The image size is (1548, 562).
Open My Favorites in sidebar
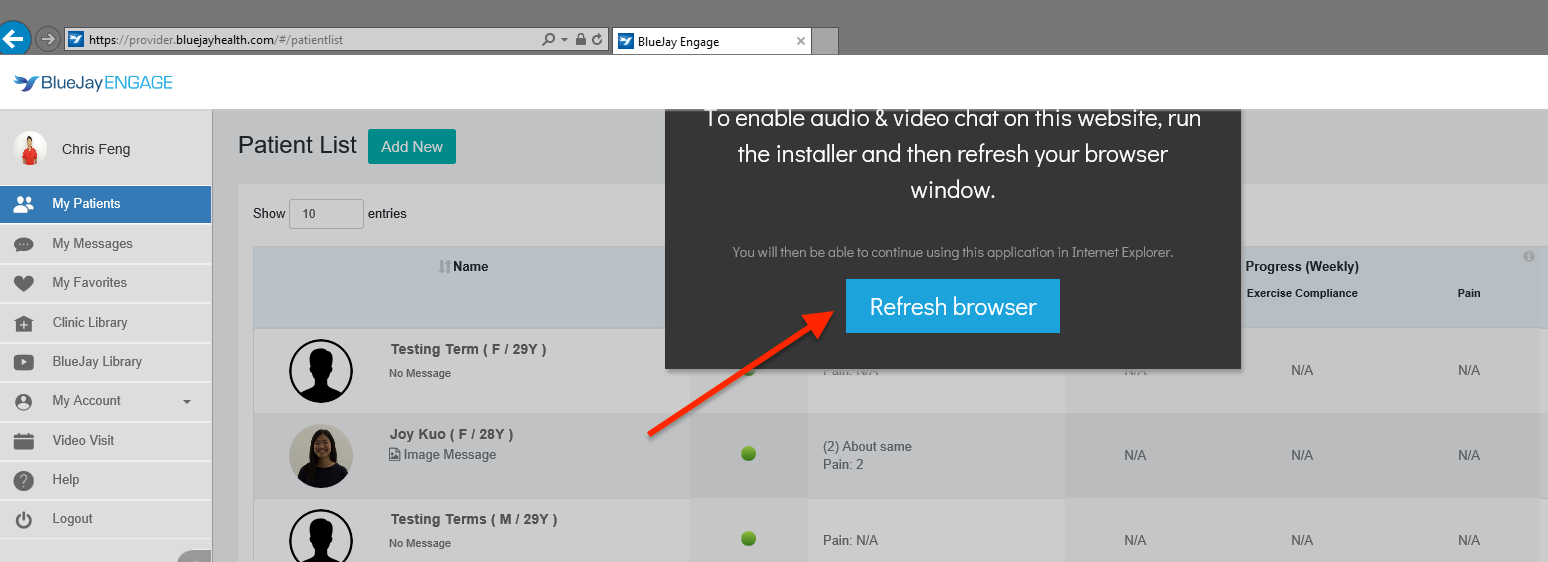(105, 283)
